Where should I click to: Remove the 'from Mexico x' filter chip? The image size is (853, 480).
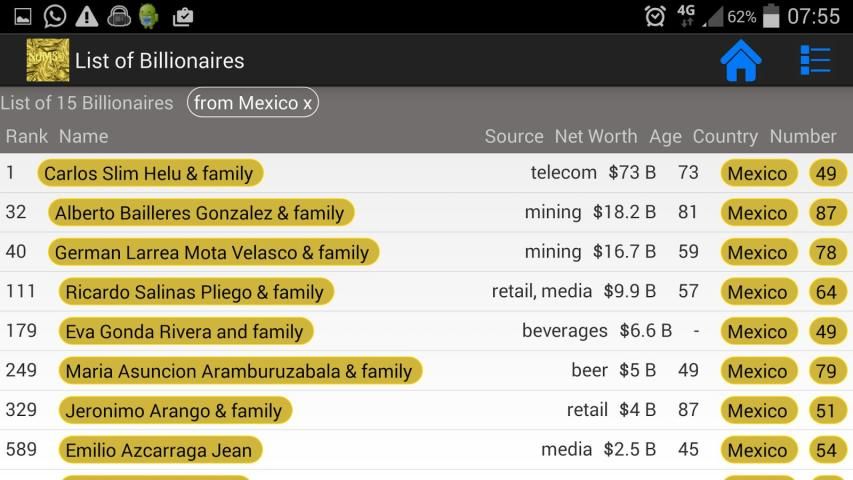(253, 102)
